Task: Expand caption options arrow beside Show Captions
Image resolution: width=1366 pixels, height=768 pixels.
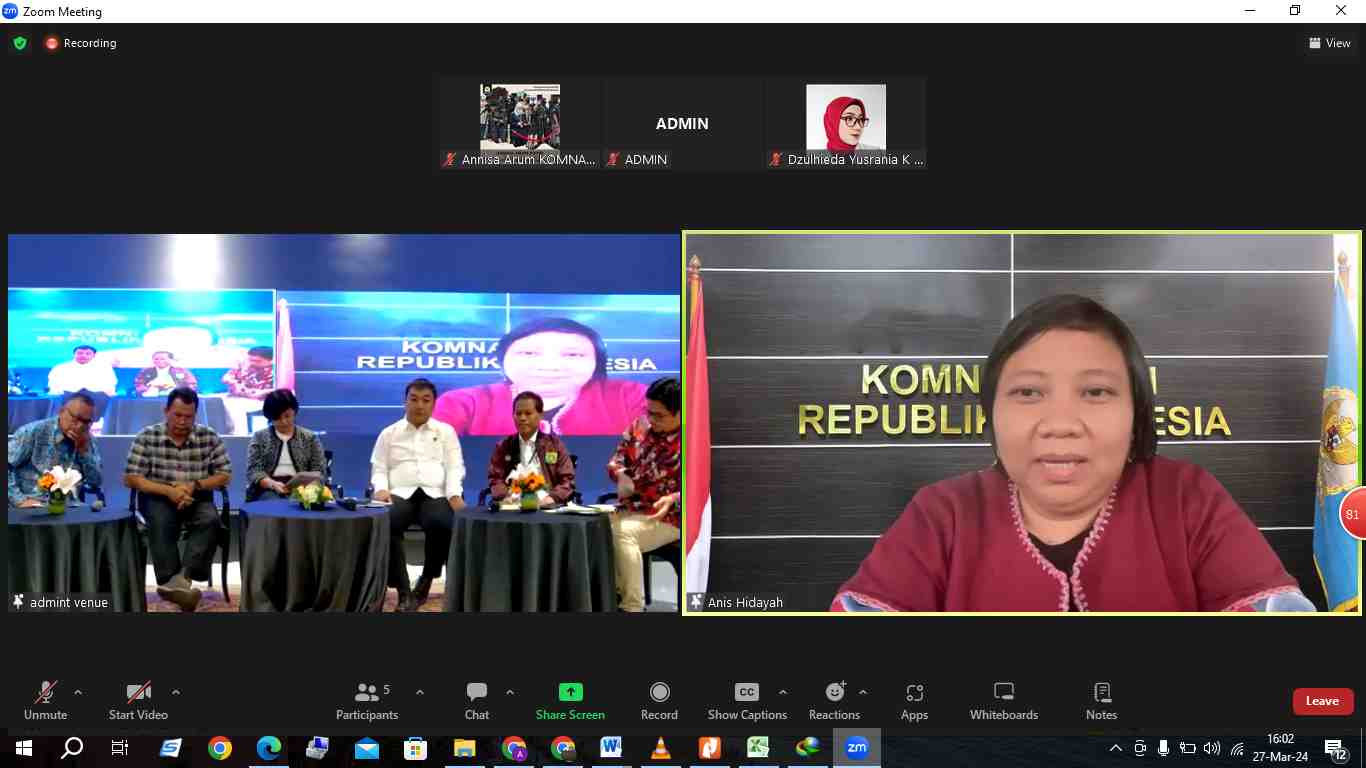Action: click(x=783, y=692)
